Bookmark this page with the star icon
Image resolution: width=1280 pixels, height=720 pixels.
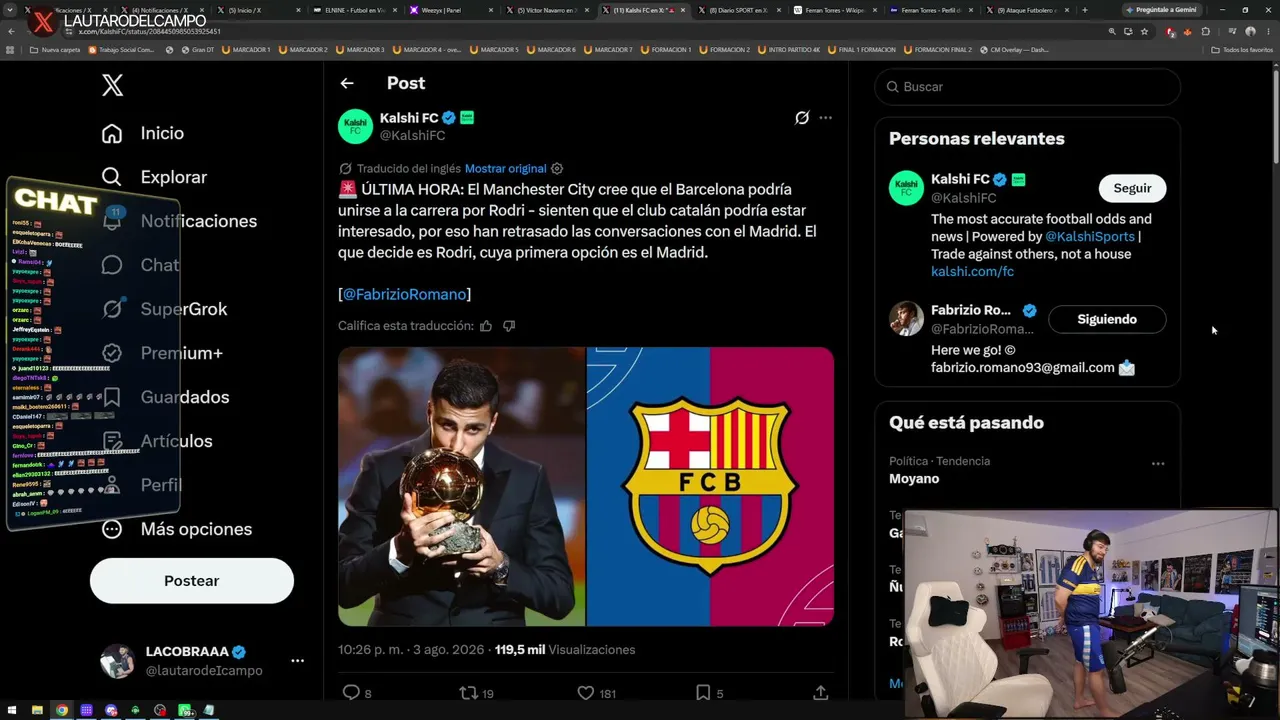click(1145, 32)
